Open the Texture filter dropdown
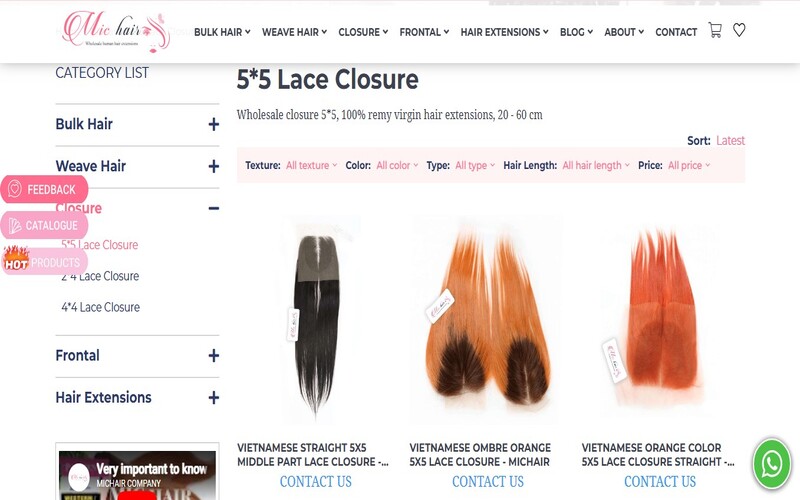Screen dimensions: 800x500 point(311,165)
